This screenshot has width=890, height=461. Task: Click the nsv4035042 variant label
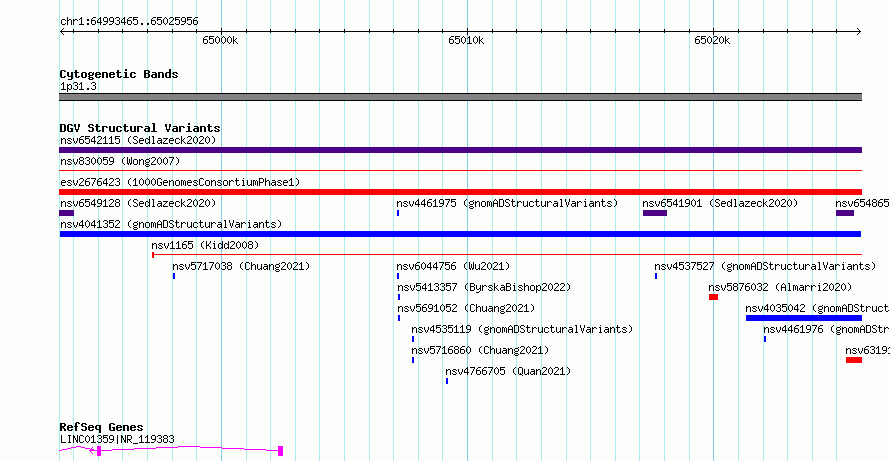pyautogui.click(x=817, y=308)
